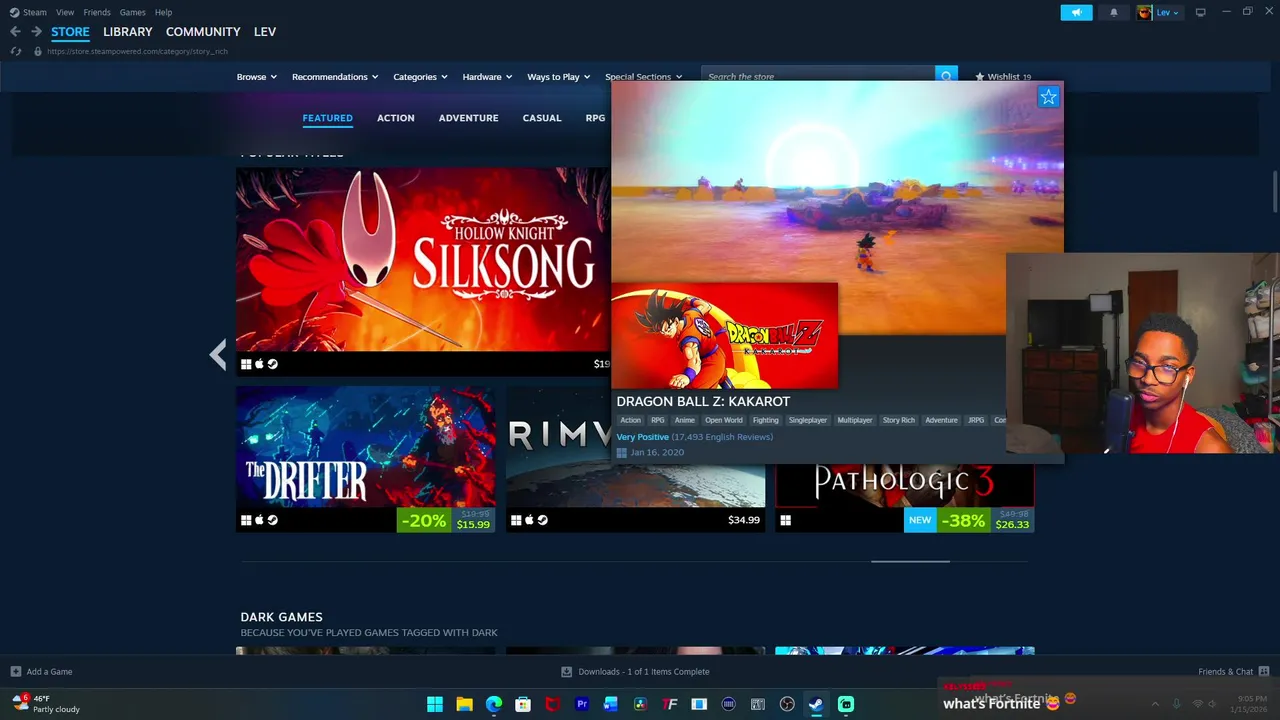Add Dragon Ball Z to wishlist star

tap(1048, 97)
